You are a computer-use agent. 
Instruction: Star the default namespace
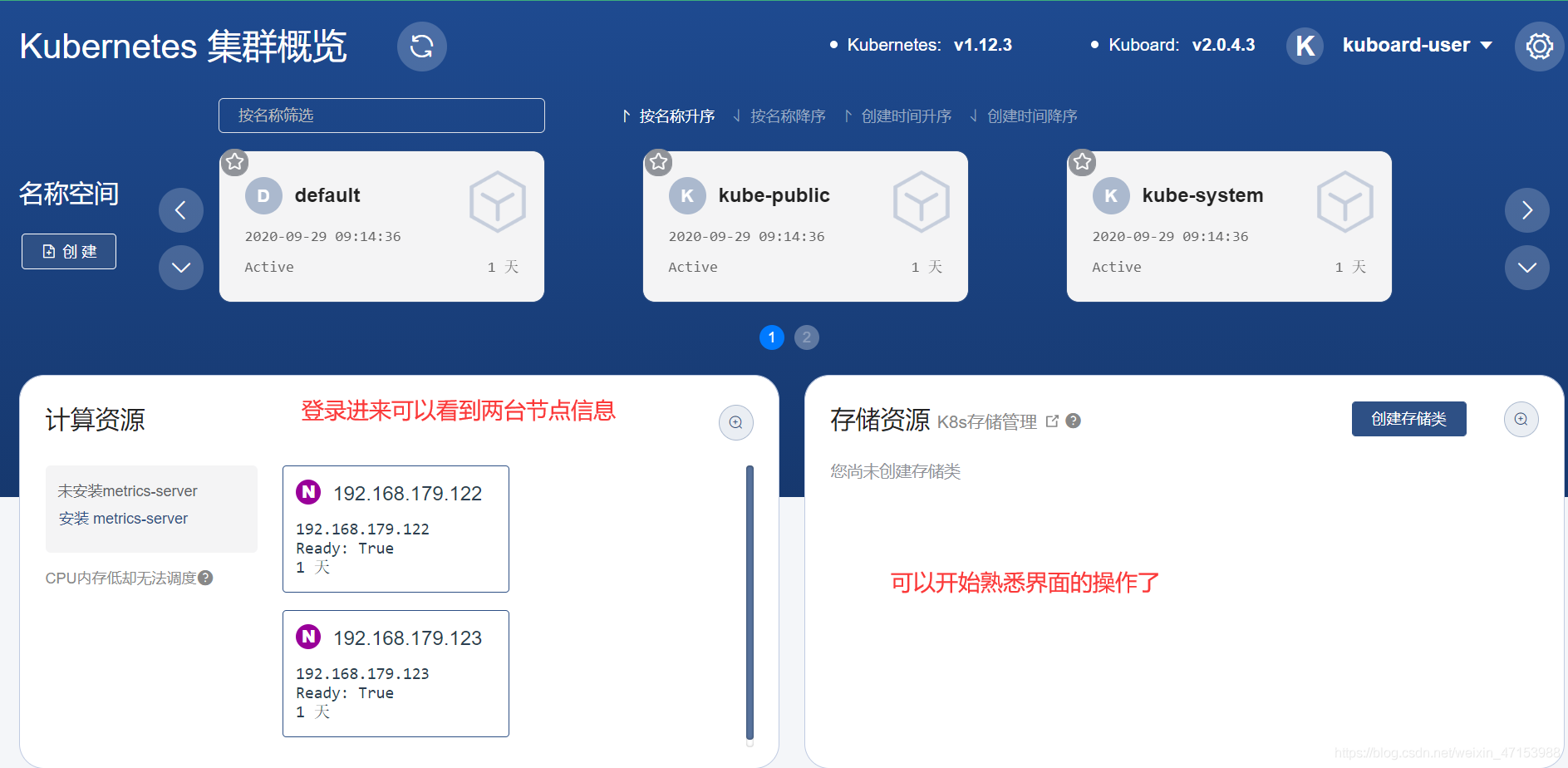click(235, 162)
